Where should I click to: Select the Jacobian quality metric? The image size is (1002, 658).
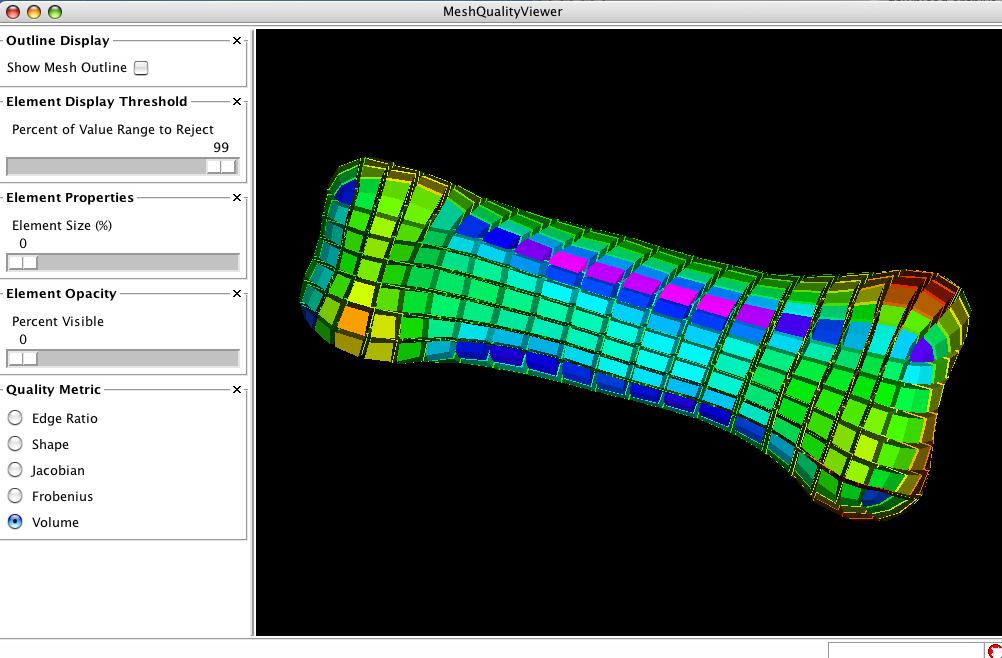click(x=15, y=470)
